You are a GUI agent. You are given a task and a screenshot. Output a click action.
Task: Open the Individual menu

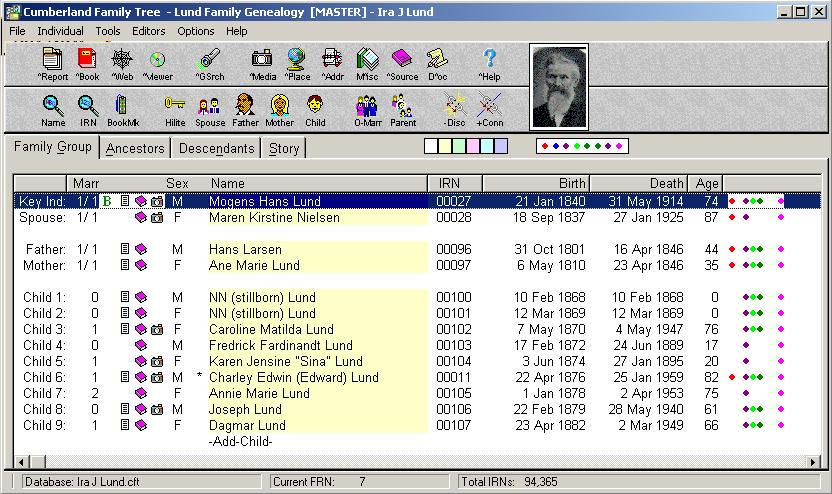(60, 31)
